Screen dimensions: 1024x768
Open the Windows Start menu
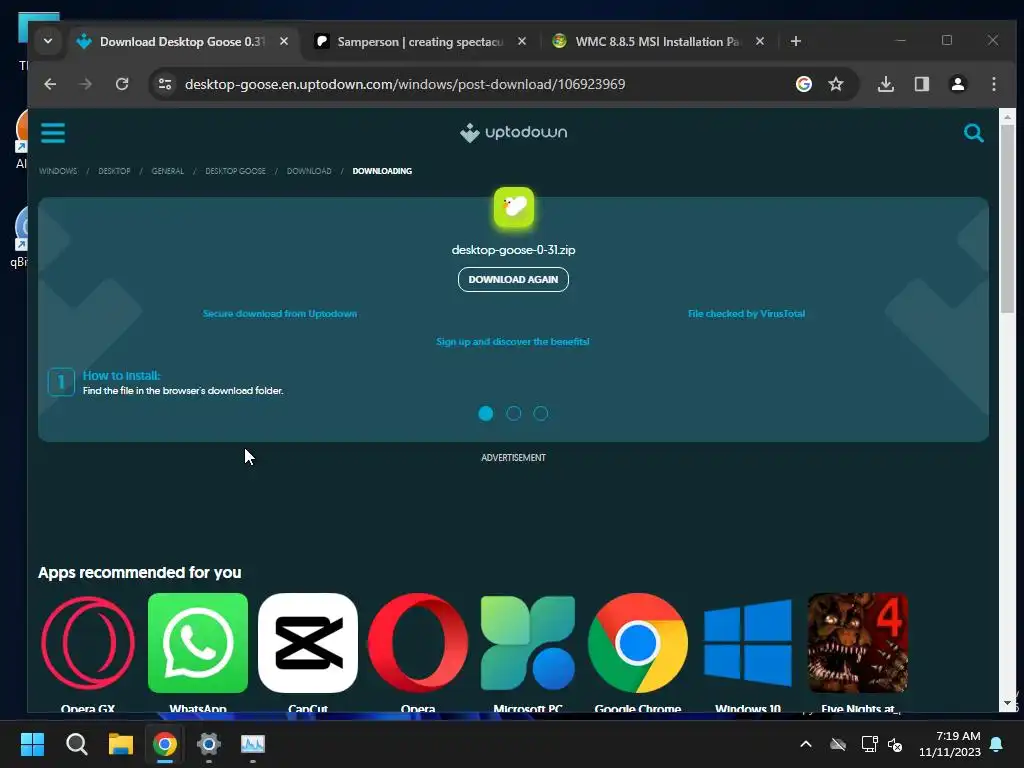(x=33, y=744)
